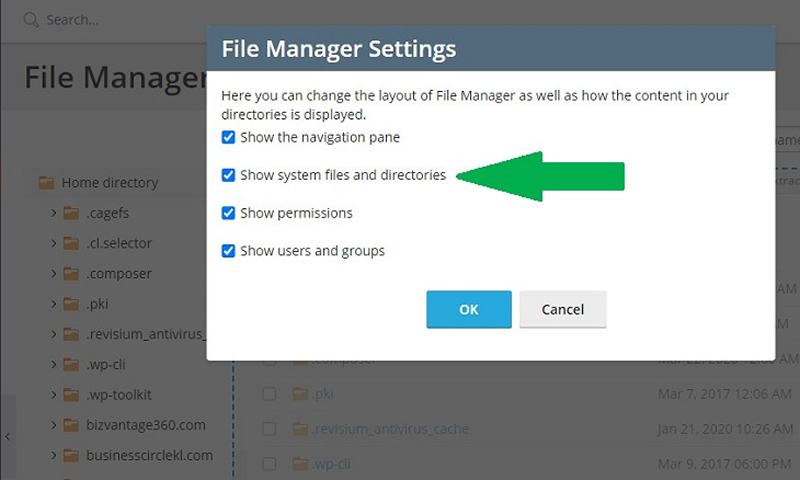
Task: Expand the .cl.selector tree folder
Action: point(53,243)
